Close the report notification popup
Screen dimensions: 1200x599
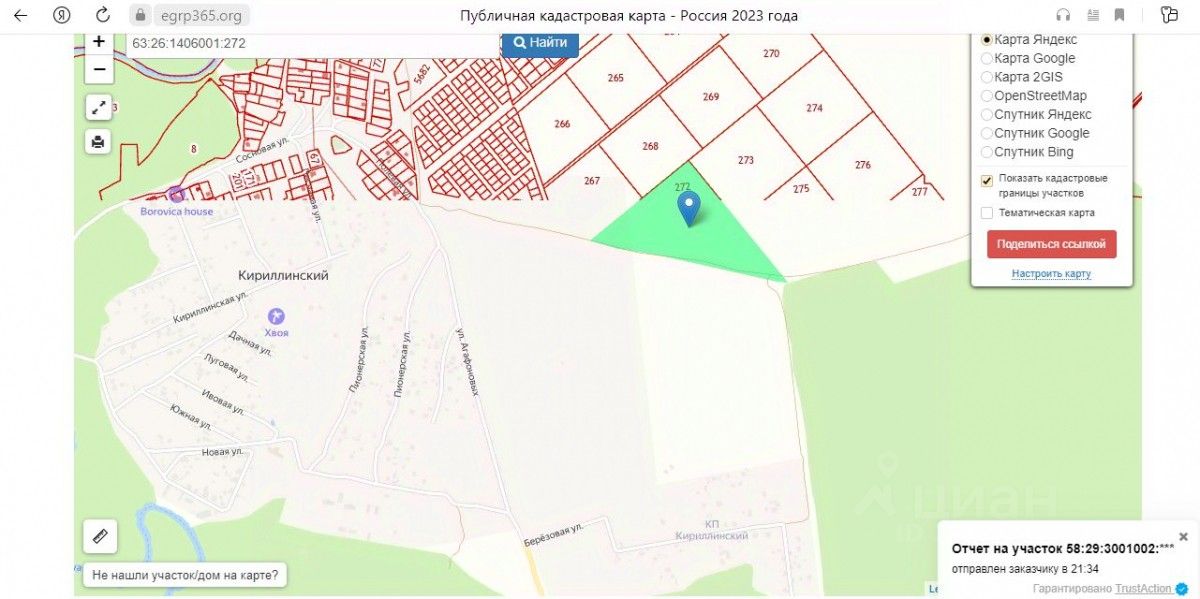point(1184,537)
